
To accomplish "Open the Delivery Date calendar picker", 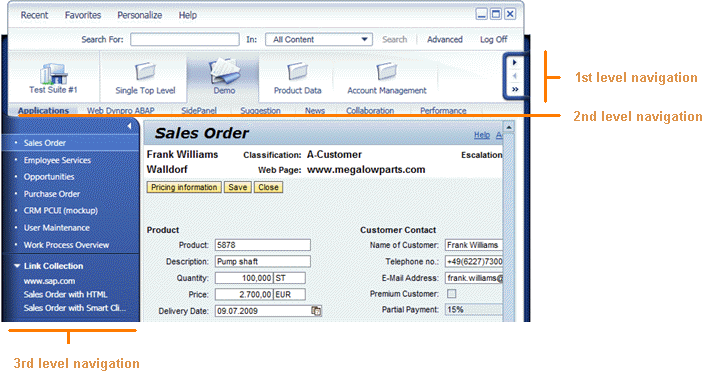I will (317, 311).
